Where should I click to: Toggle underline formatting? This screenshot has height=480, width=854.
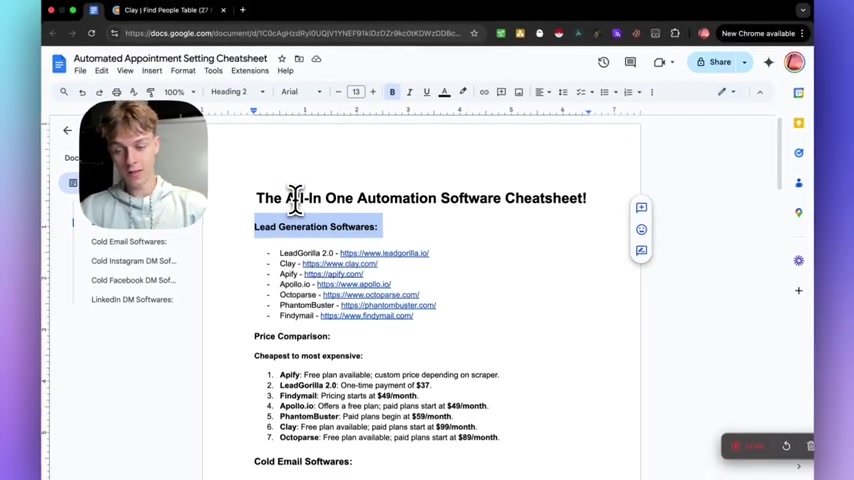[x=426, y=92]
